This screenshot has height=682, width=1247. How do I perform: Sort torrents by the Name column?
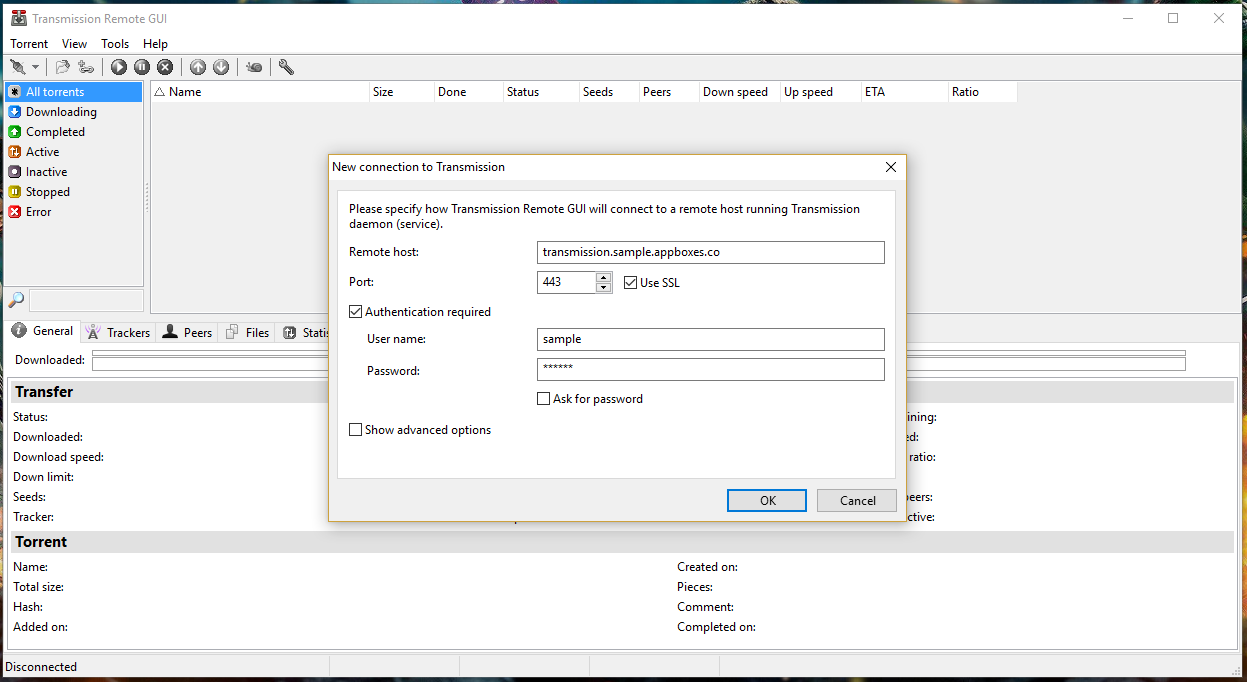[x=260, y=92]
